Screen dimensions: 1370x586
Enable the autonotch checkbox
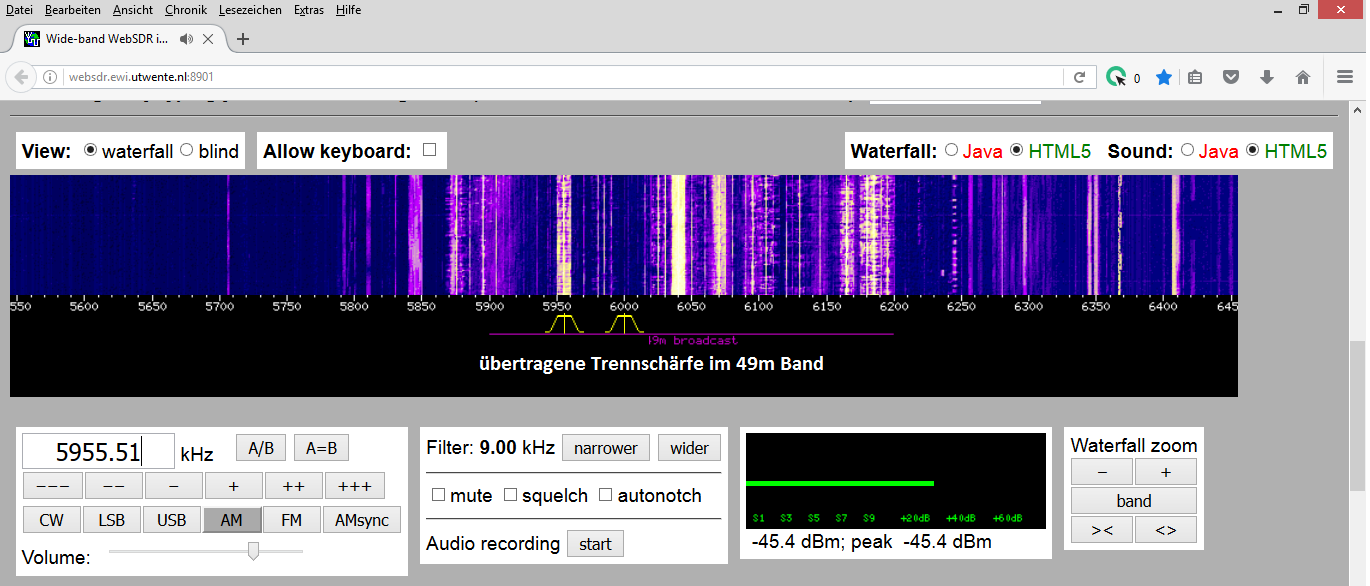605,495
